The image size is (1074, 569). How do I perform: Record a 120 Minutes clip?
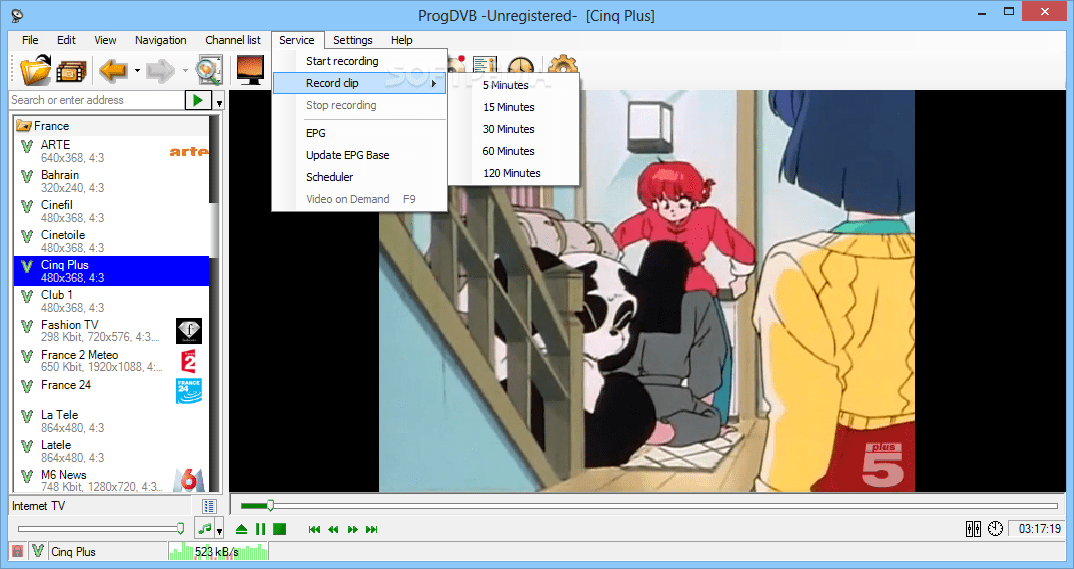pyautogui.click(x=514, y=173)
